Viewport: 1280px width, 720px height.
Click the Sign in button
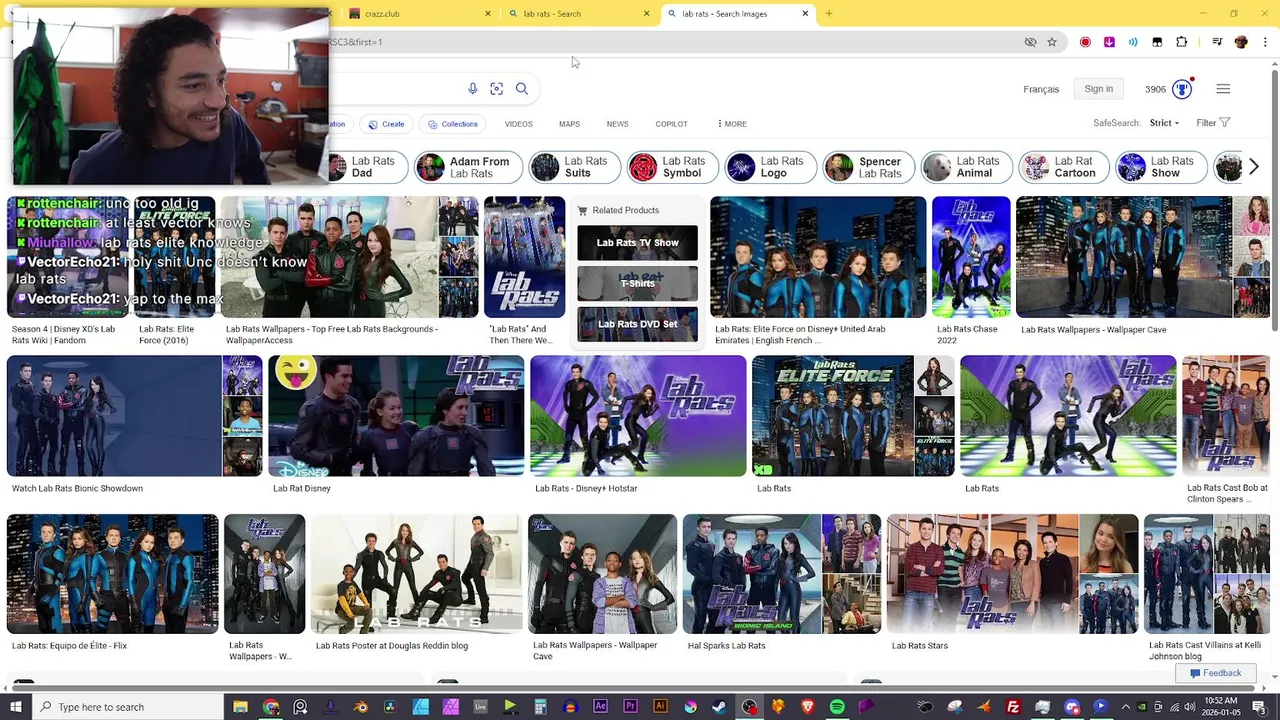1098,89
